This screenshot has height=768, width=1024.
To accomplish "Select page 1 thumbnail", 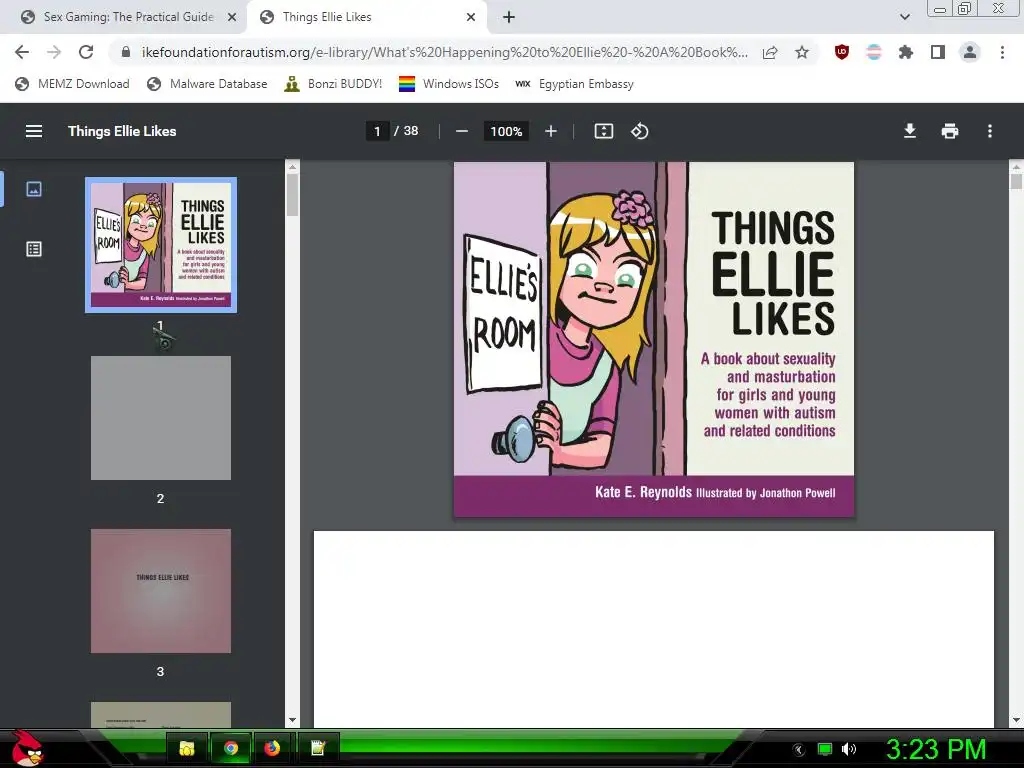I will tap(161, 245).
